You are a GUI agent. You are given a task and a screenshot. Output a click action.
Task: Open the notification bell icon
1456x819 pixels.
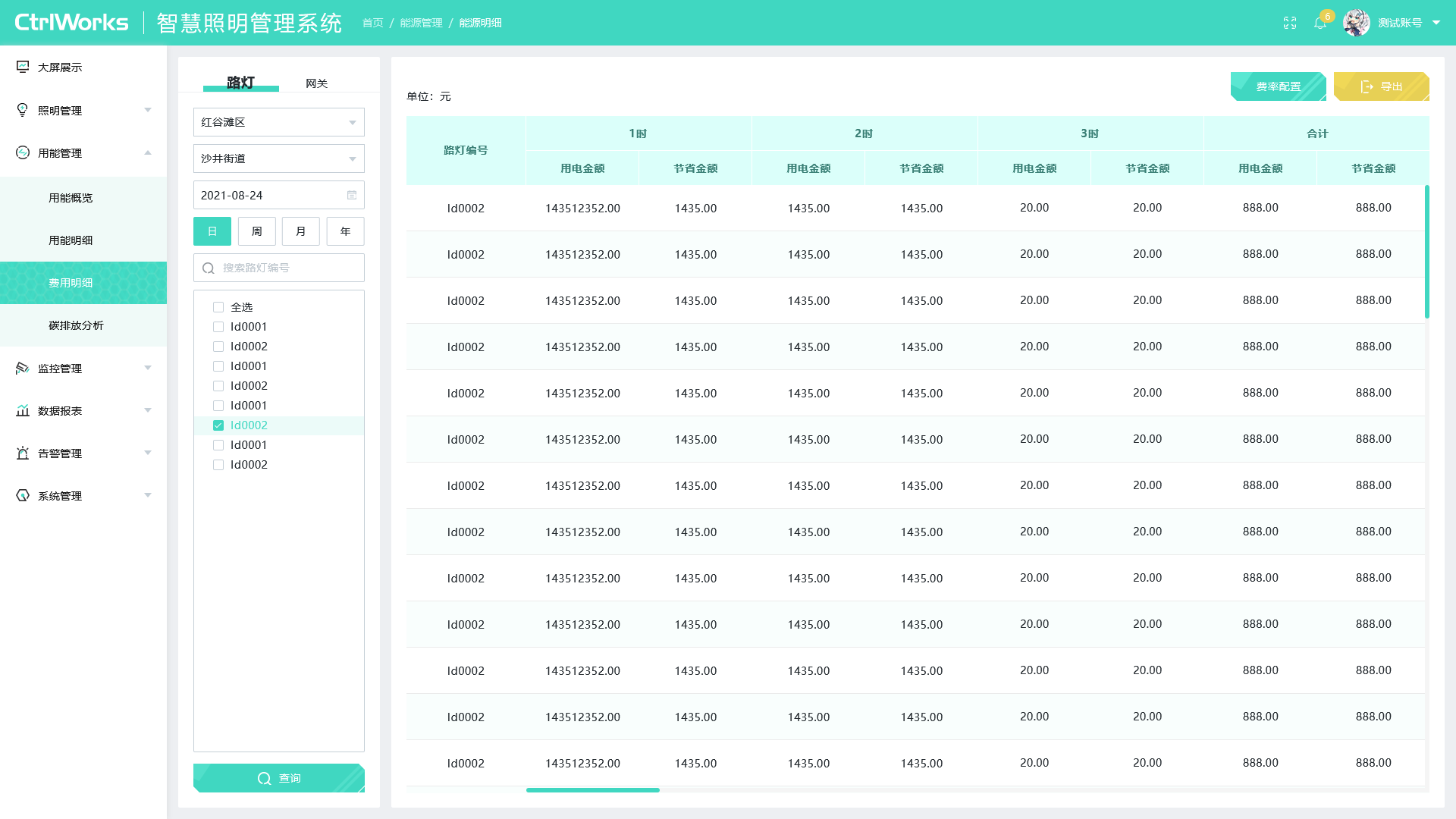[x=1320, y=23]
